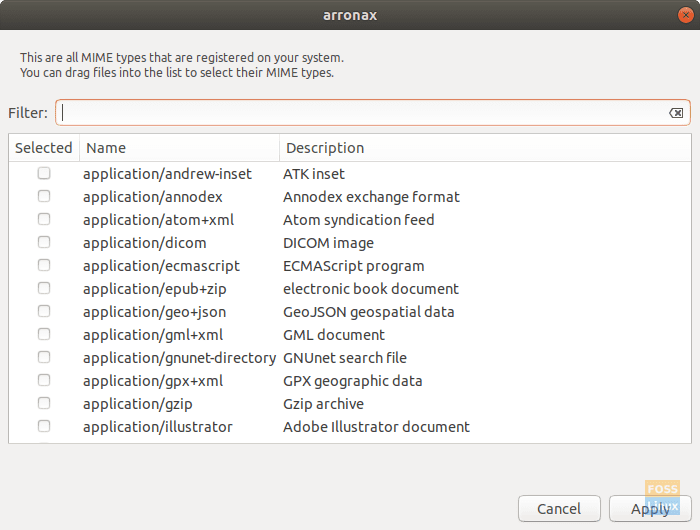The image size is (700, 530).
Task: Check the application/geo+json checkbox
Action: 44,312
